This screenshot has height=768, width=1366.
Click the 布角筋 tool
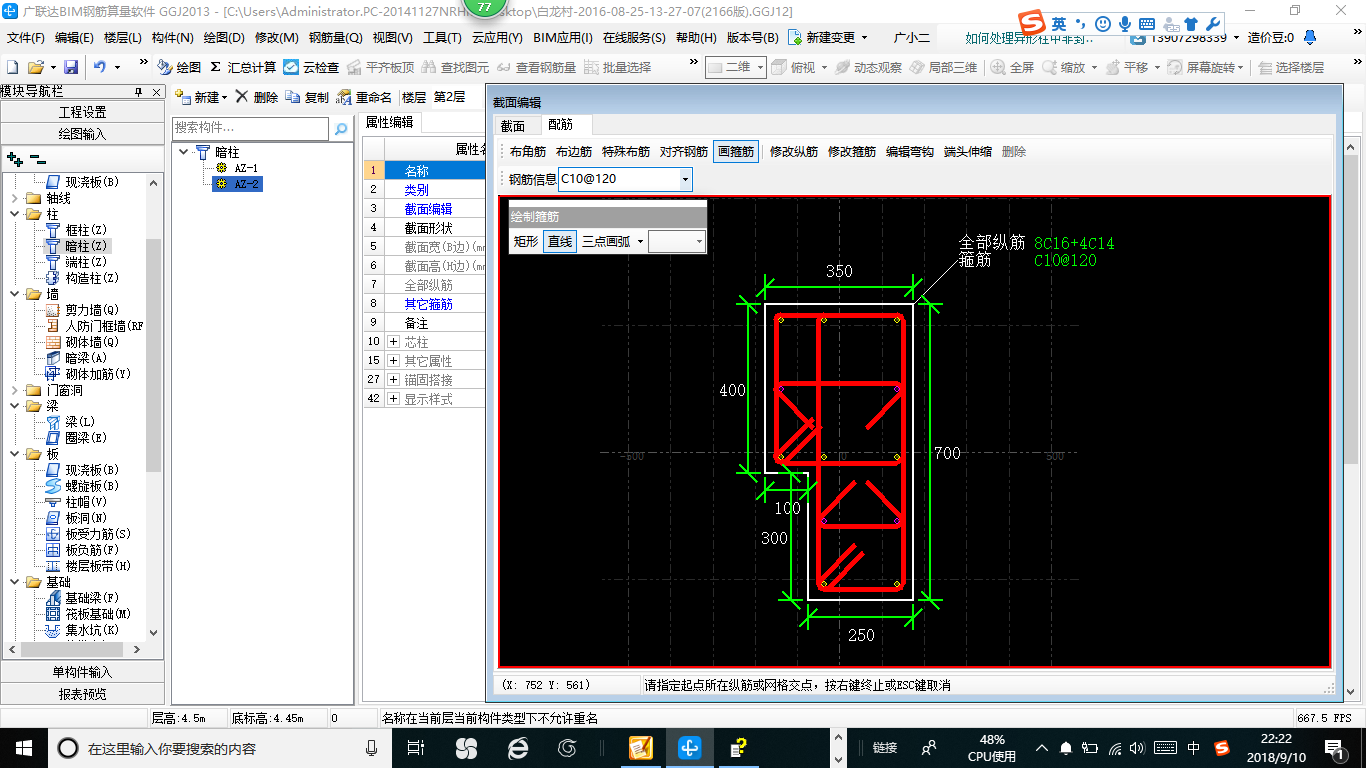coord(527,152)
